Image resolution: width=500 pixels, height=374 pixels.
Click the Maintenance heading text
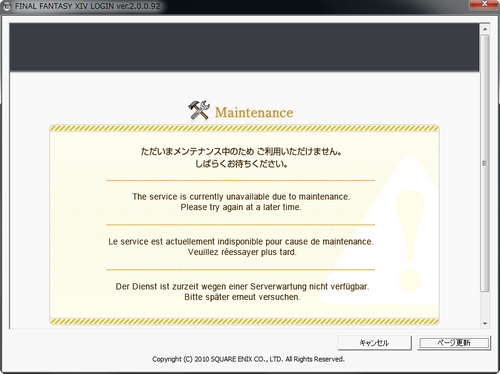click(x=254, y=113)
